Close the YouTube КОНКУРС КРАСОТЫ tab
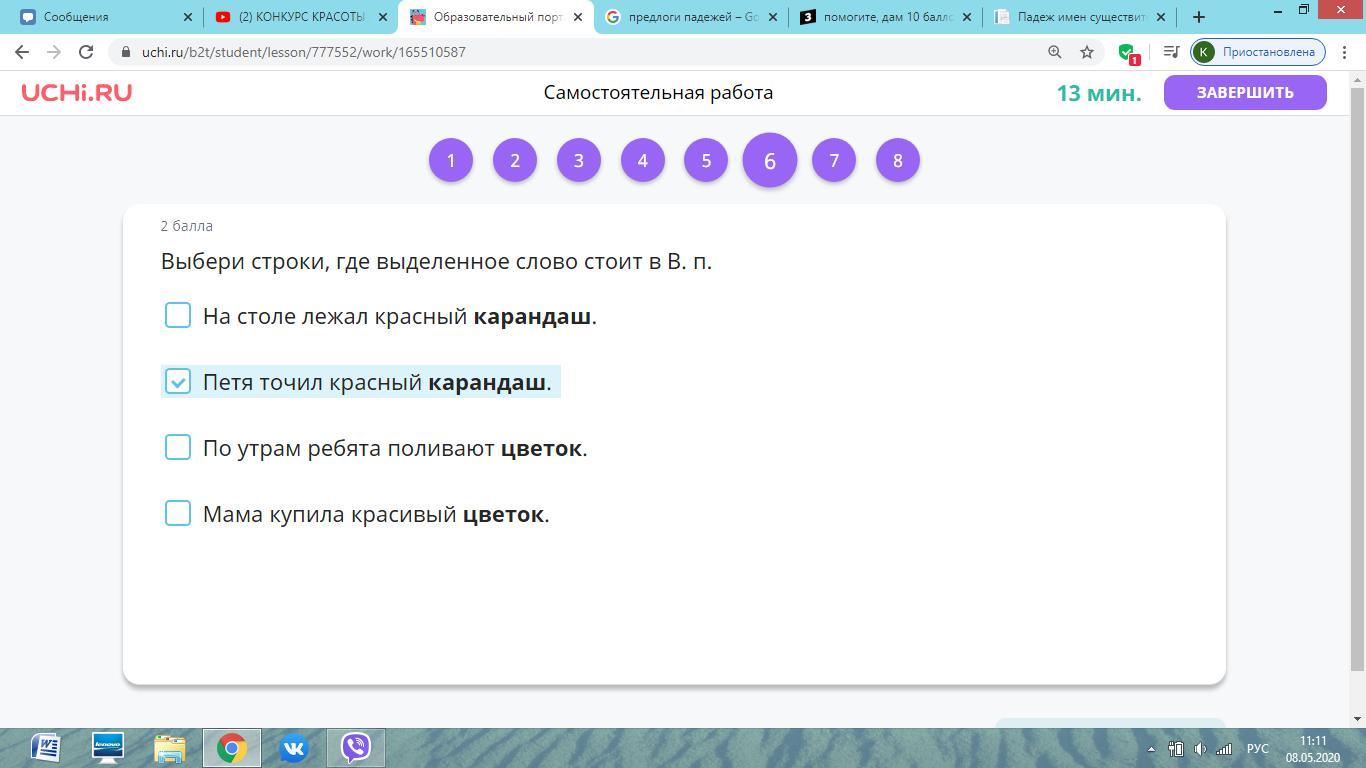 [x=382, y=17]
